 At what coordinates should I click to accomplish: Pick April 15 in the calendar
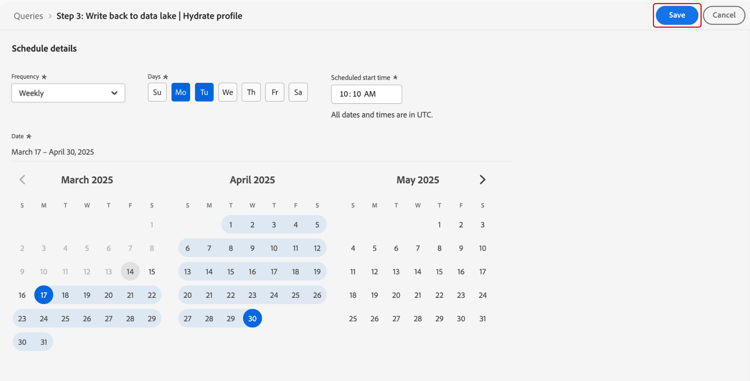[x=231, y=272]
